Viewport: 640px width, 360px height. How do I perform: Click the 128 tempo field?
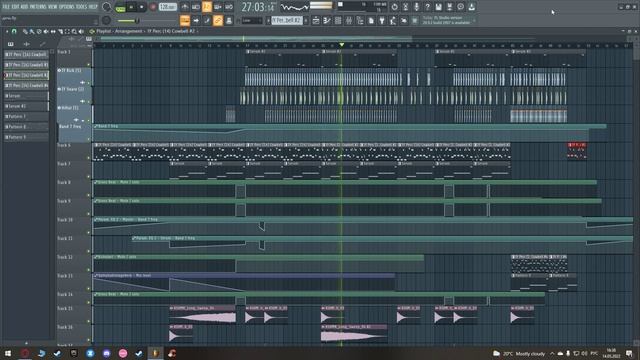tap(167, 7)
